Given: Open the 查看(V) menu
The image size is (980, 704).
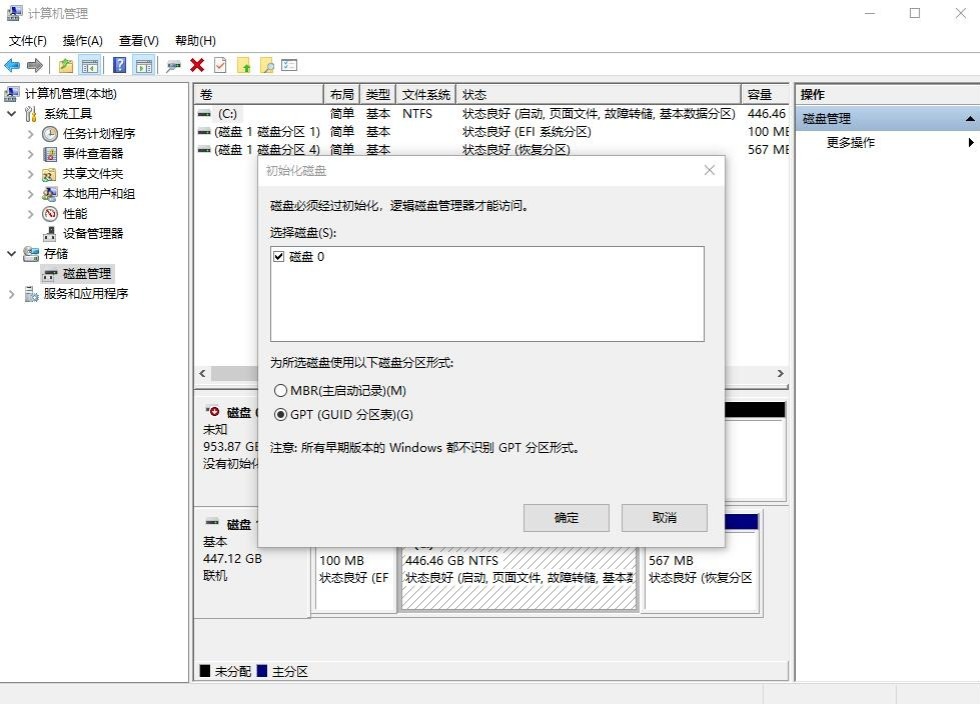Looking at the screenshot, I should pyautogui.click(x=138, y=41).
